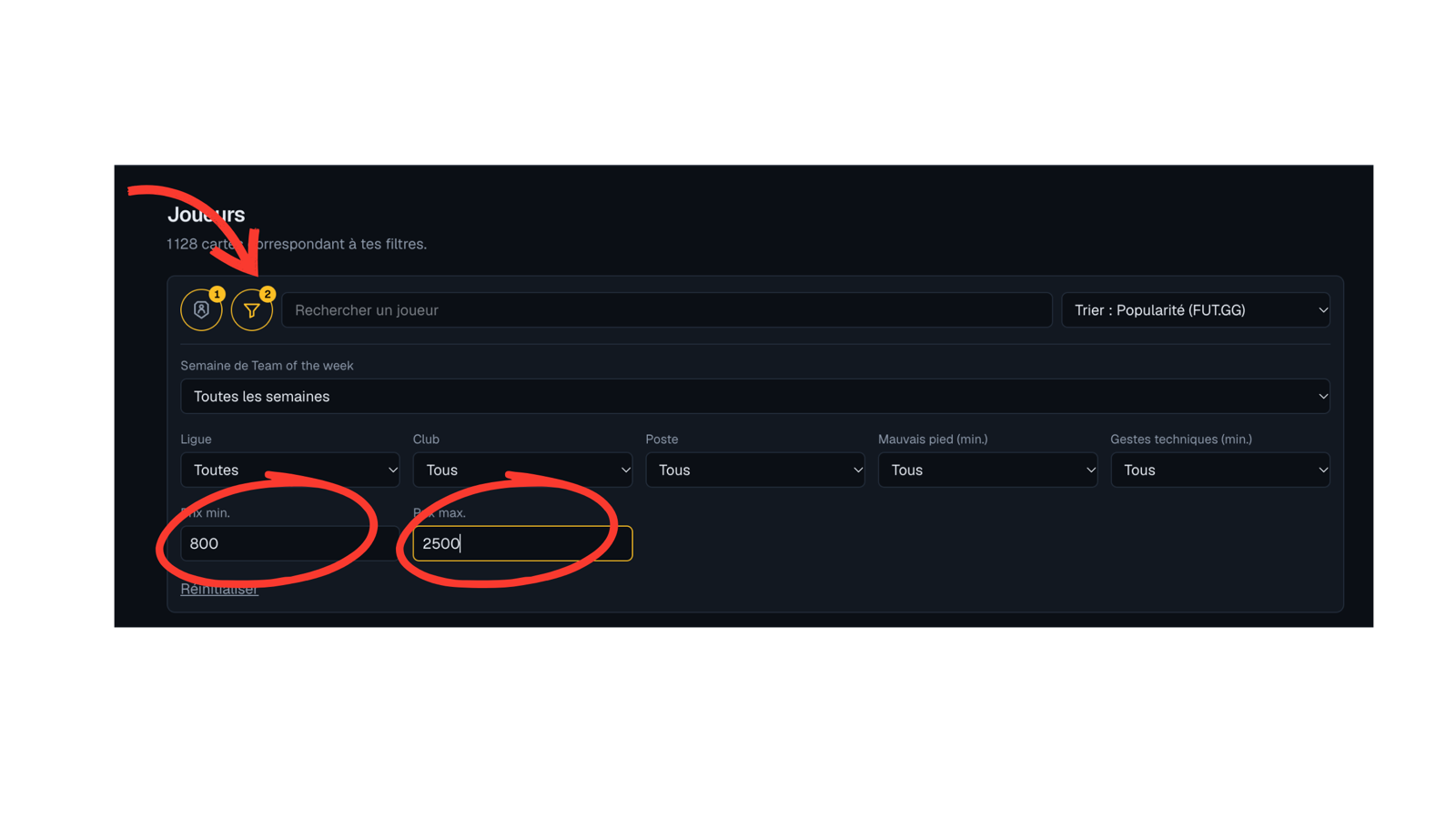Viewport: 1456px width, 819px height.
Task: Open the Club dropdown
Action: click(x=522, y=470)
